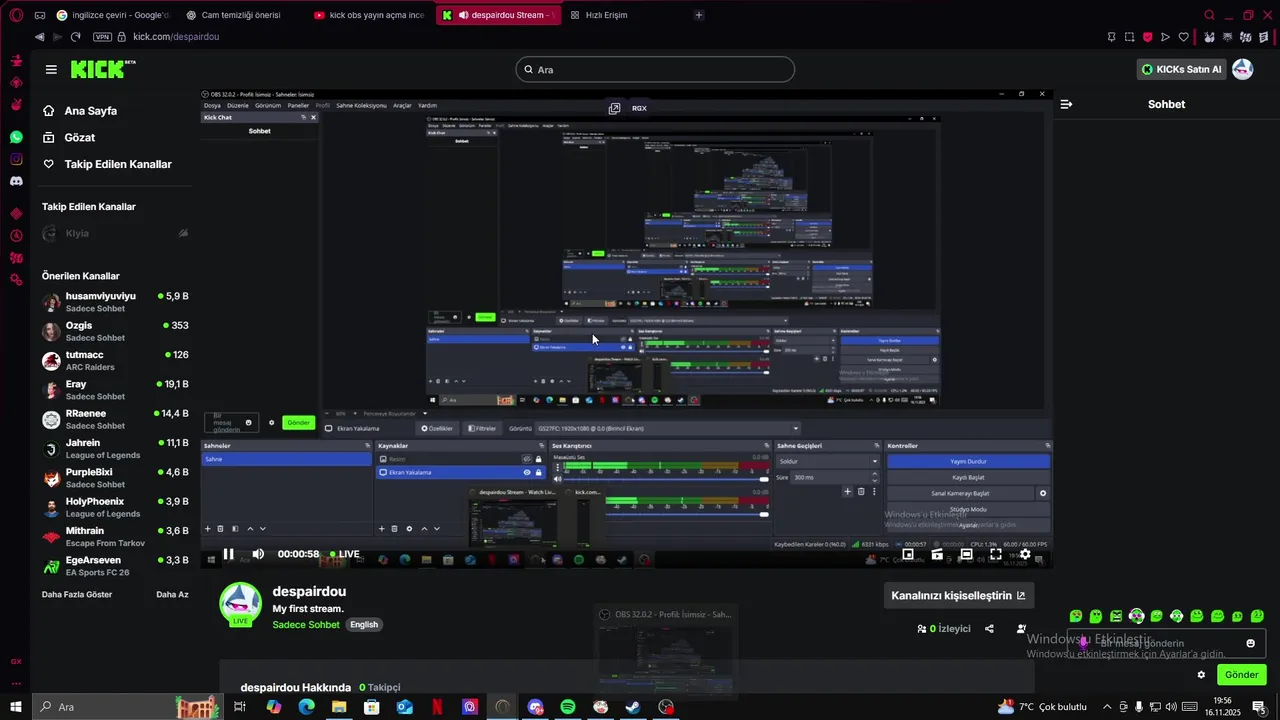Viewport: 1280px width, 720px height.
Task: Open Steam from the taskbar
Action: (x=633, y=707)
